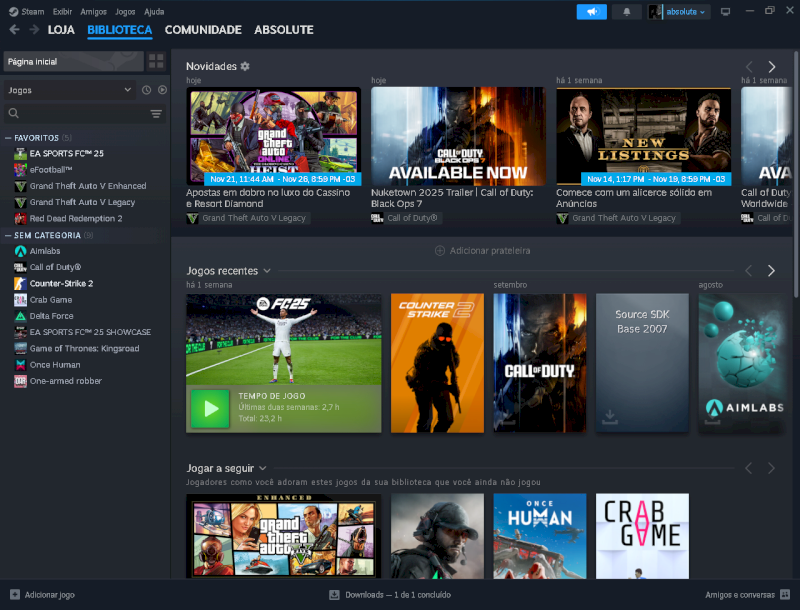
Task: Focus the library search field
Action: coord(85,113)
